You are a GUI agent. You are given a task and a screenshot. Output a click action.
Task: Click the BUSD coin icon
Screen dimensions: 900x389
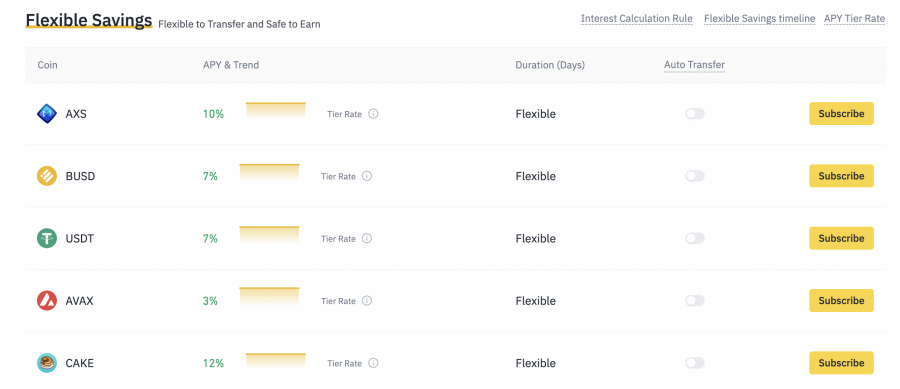click(x=47, y=176)
